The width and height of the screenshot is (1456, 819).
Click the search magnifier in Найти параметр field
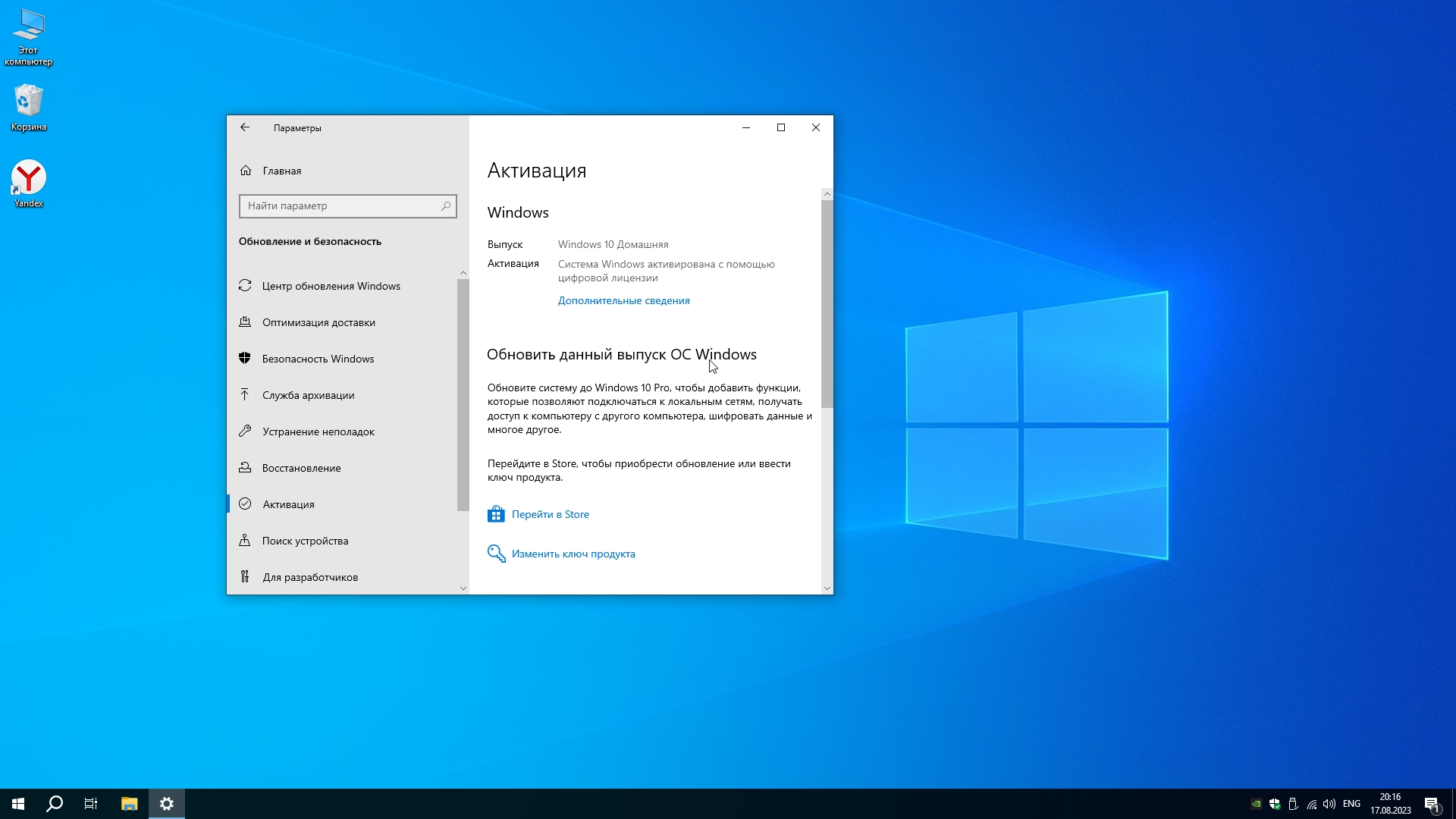point(446,206)
